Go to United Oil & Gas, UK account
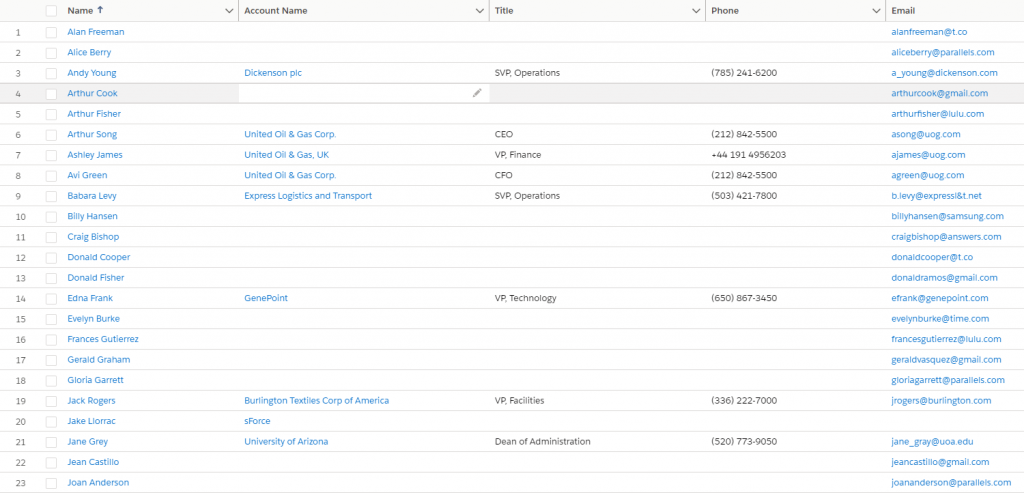The width and height of the screenshot is (1024, 493). (x=287, y=155)
